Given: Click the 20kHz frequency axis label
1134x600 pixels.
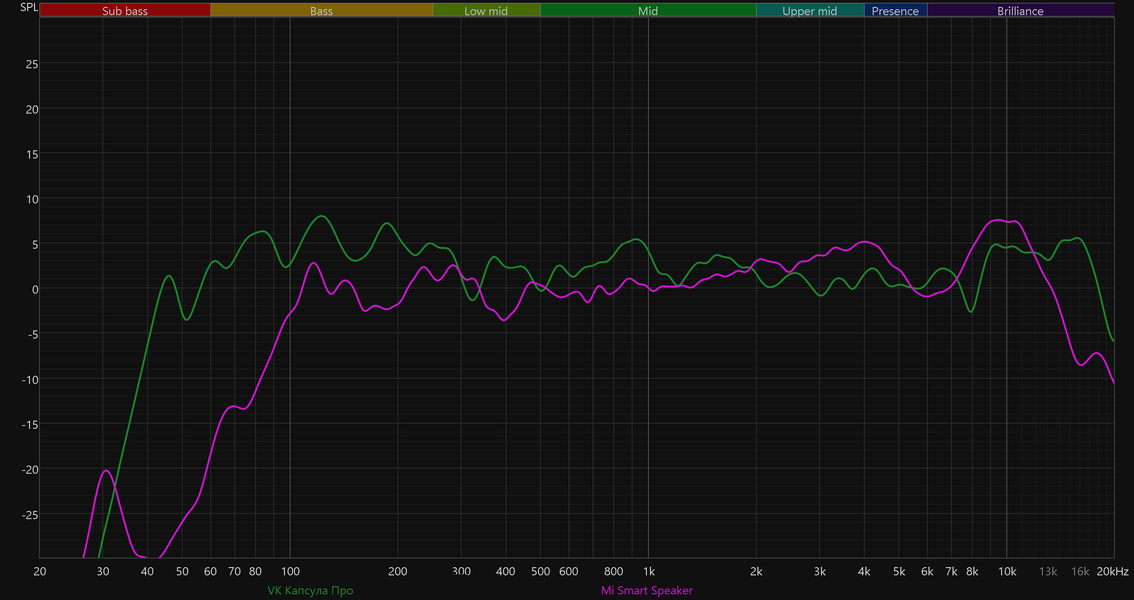Looking at the screenshot, I should coord(1112,571).
